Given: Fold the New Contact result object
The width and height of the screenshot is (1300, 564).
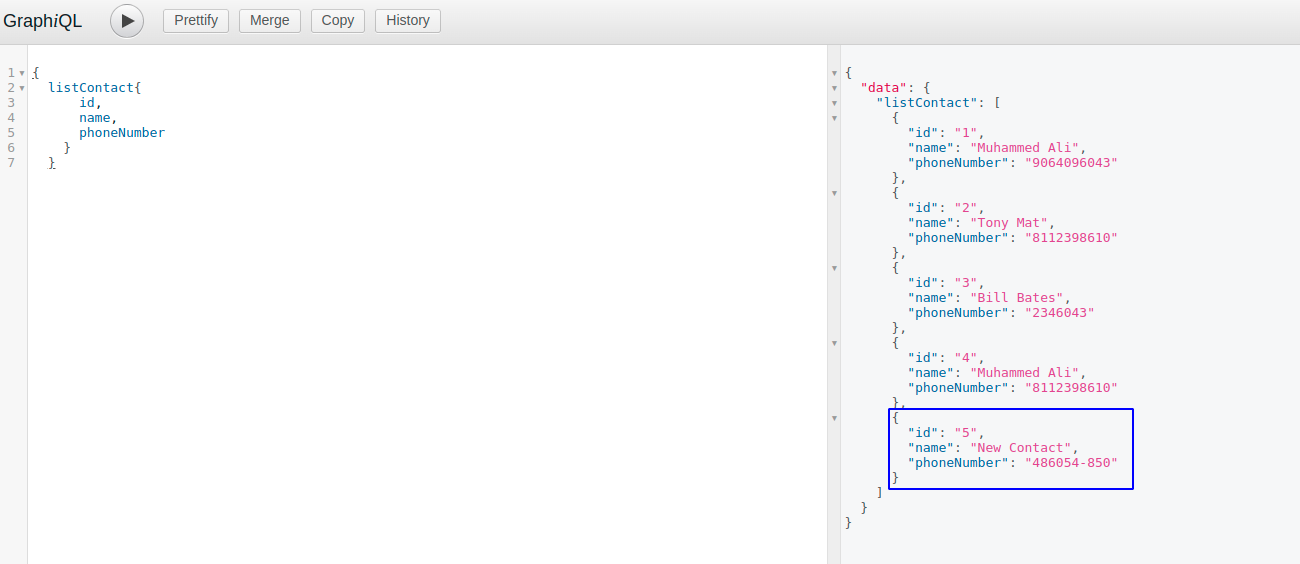Looking at the screenshot, I should pos(834,418).
